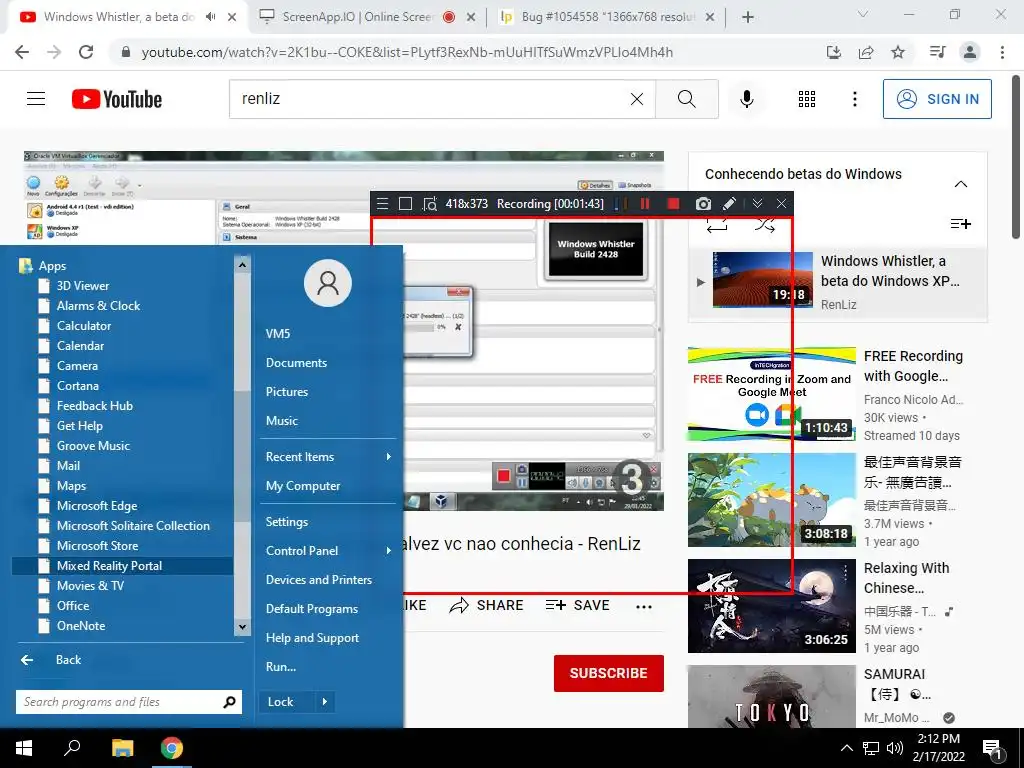Choose the region-select magnifier icon in recorder
The height and width of the screenshot is (768, 1024).
(x=430, y=204)
